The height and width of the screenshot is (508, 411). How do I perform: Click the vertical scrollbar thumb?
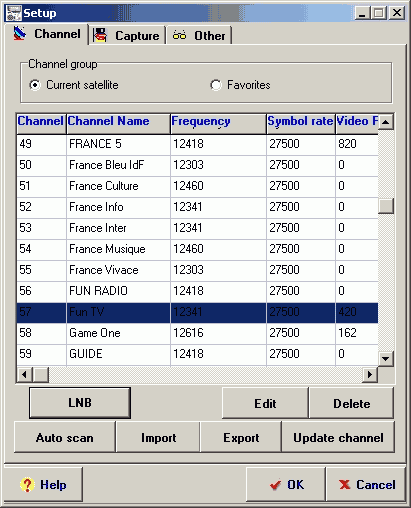[x=386, y=206]
